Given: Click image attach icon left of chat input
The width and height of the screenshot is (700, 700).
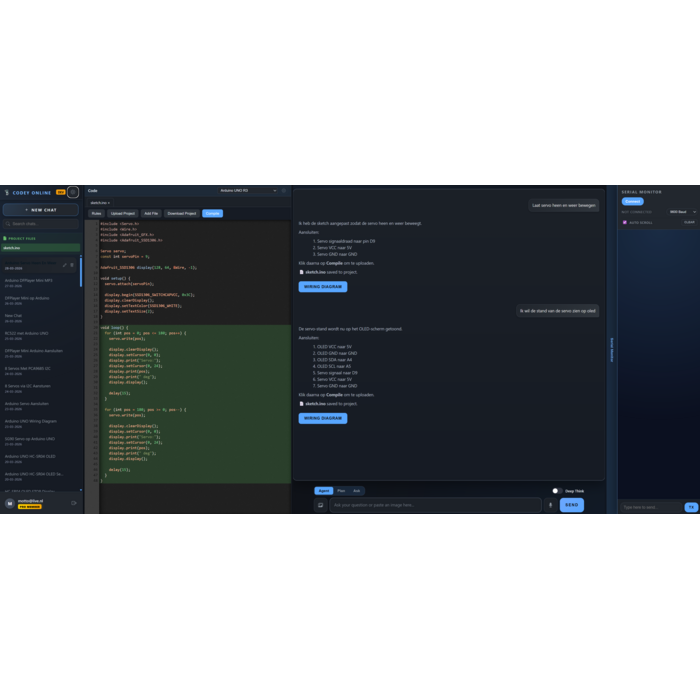Looking at the screenshot, I should 321,505.
